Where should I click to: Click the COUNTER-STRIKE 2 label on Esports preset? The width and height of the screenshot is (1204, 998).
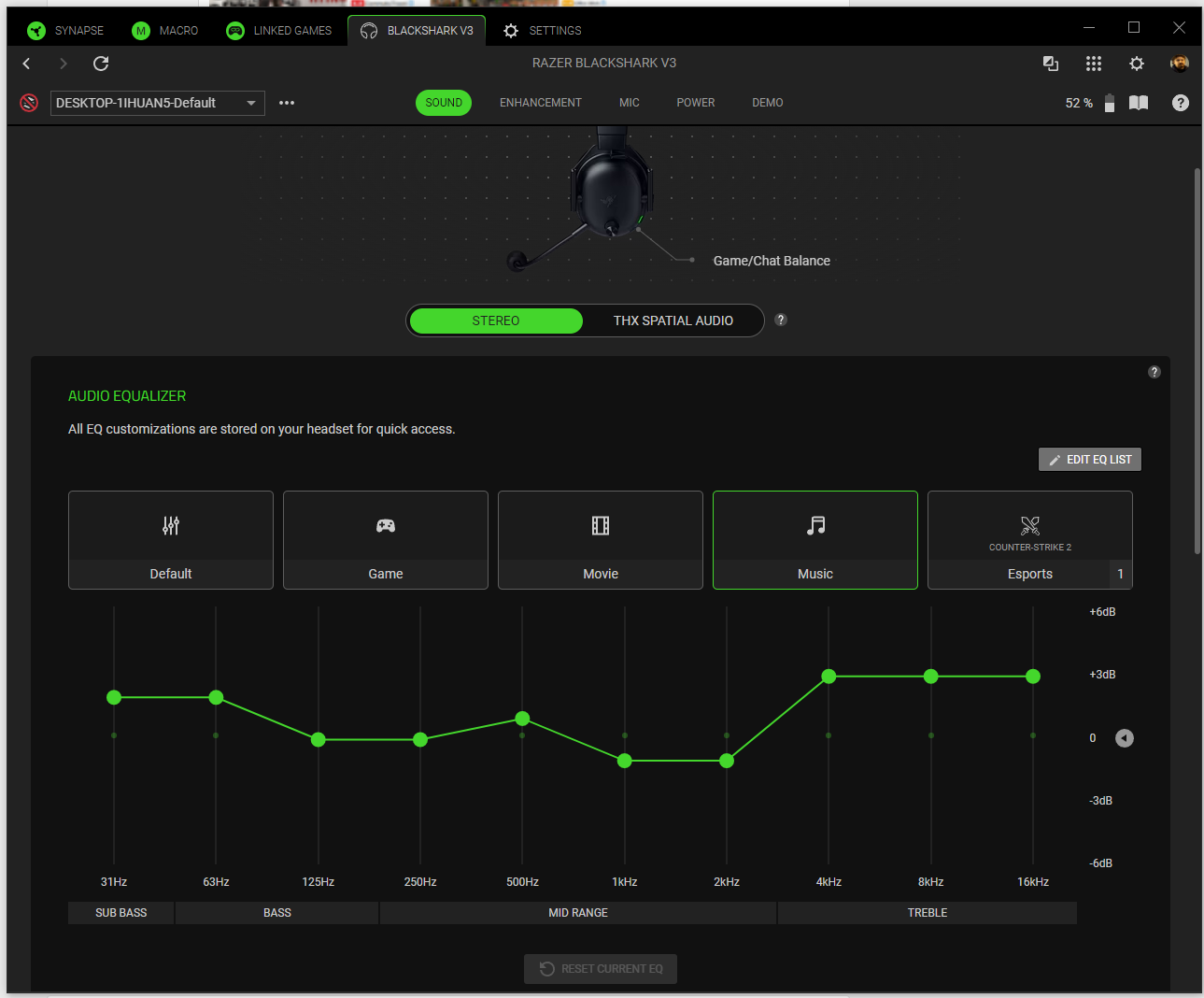pos(1030,548)
